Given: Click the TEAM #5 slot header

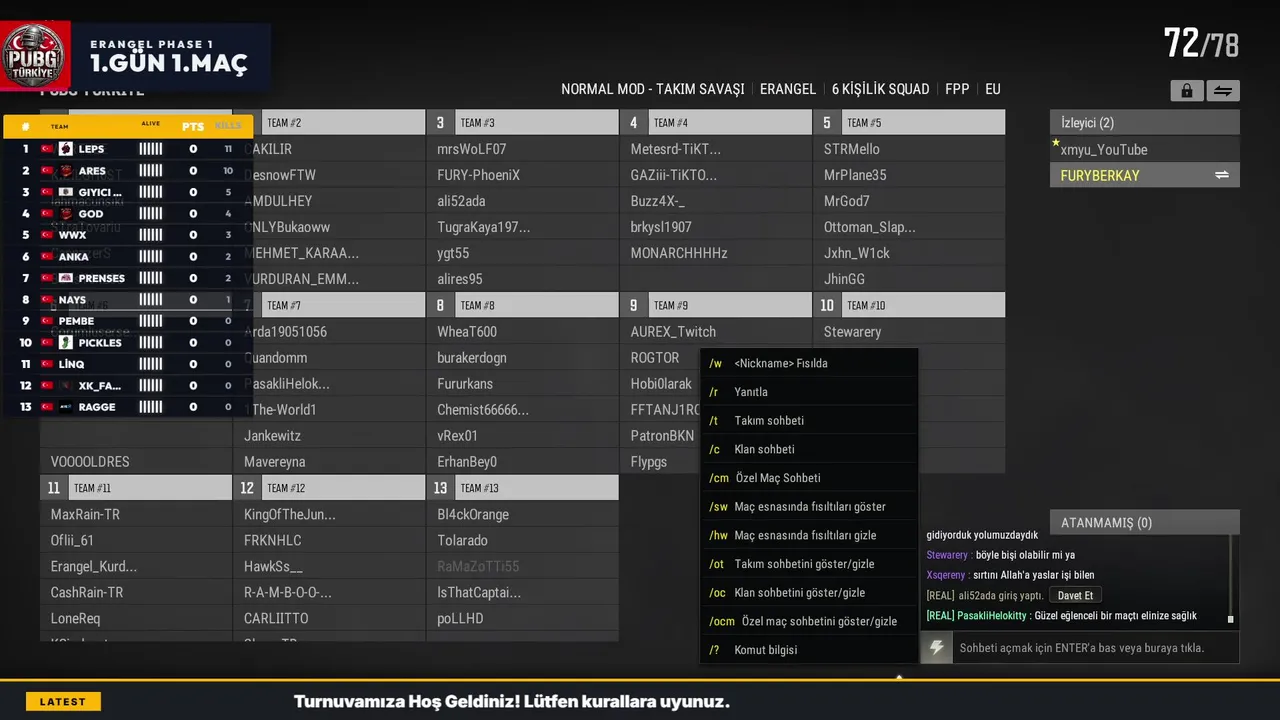Looking at the screenshot, I should pos(909,122).
